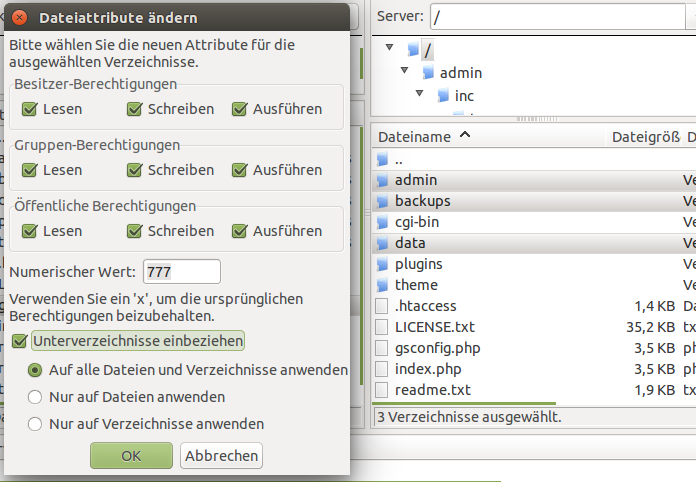Click the admin folder icon in file list
Image resolution: width=696 pixels, height=482 pixels.
pos(382,180)
